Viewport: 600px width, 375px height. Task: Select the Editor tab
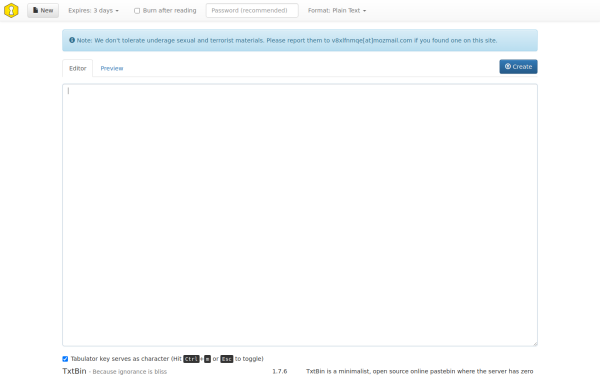(78, 68)
